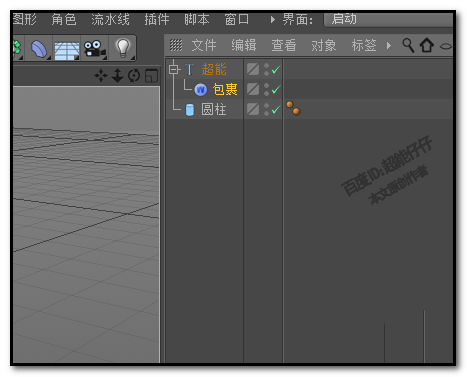Toggle visibility dots of 圆柱
467x377 pixels.
pyautogui.click(x=266, y=109)
